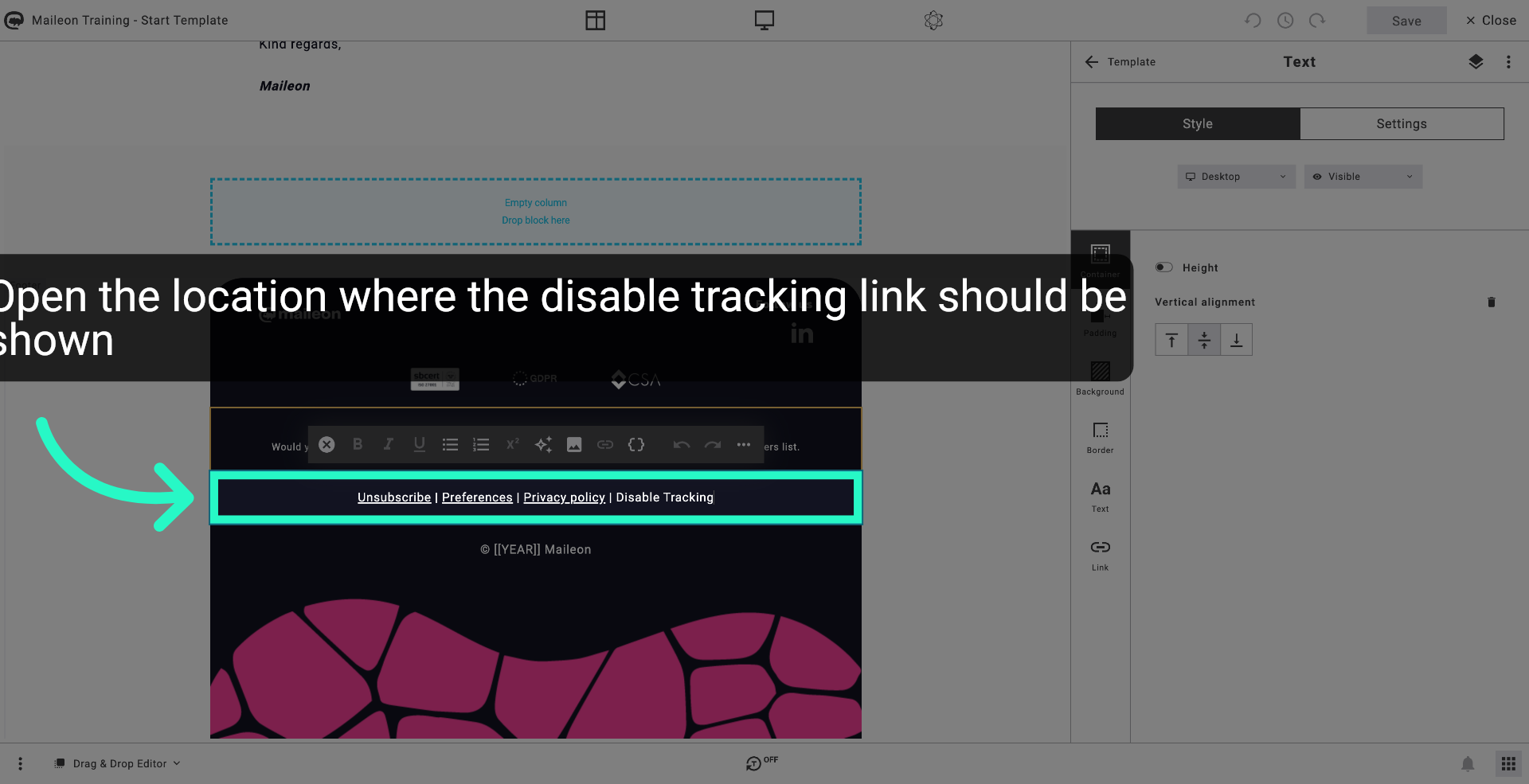Viewport: 1529px width, 784px height.
Task: Insert a numbered list
Action: coord(481,445)
